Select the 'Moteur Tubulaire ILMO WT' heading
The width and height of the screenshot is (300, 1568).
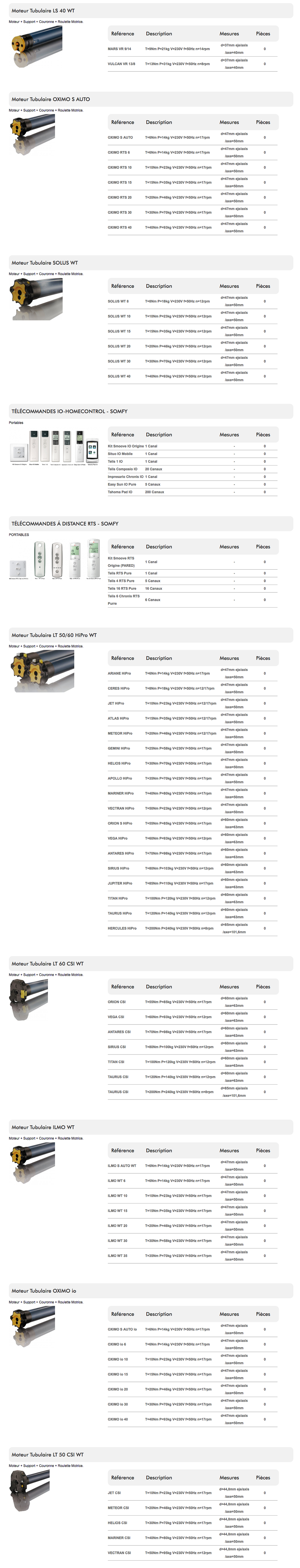point(43,1127)
